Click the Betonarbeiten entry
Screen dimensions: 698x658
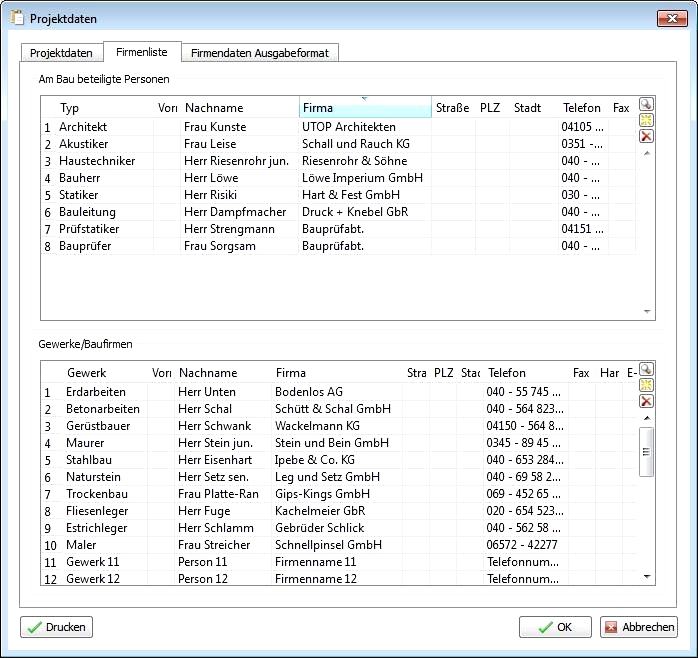coord(338,409)
